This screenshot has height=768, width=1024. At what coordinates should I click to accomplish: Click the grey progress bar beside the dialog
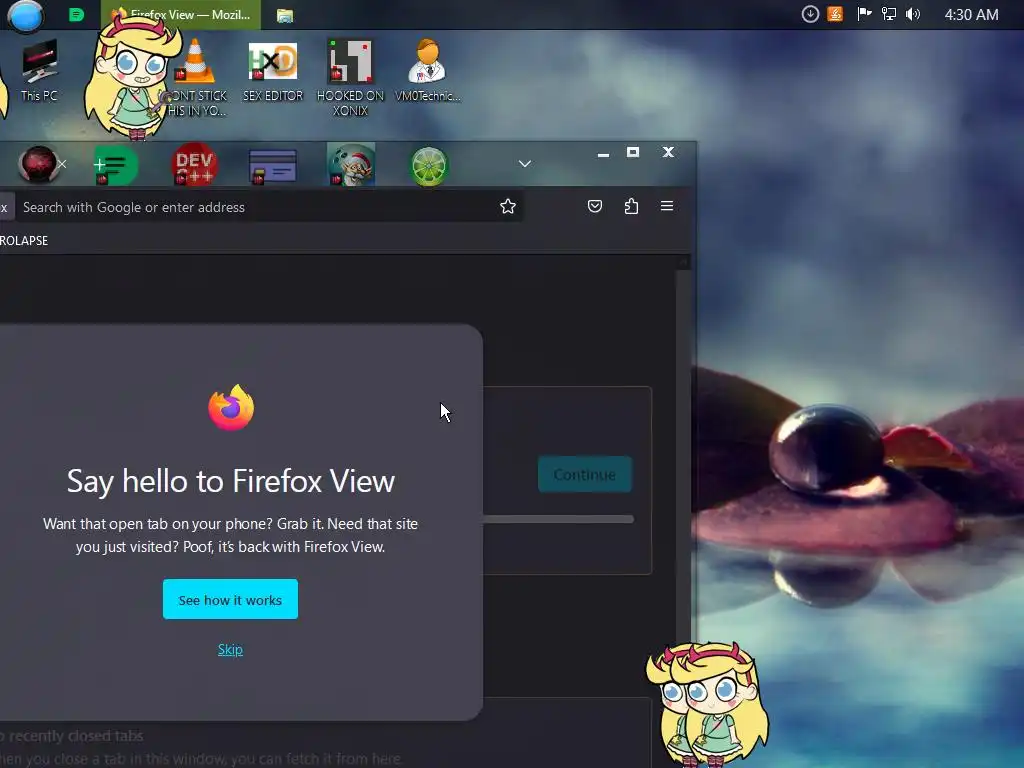click(x=558, y=519)
